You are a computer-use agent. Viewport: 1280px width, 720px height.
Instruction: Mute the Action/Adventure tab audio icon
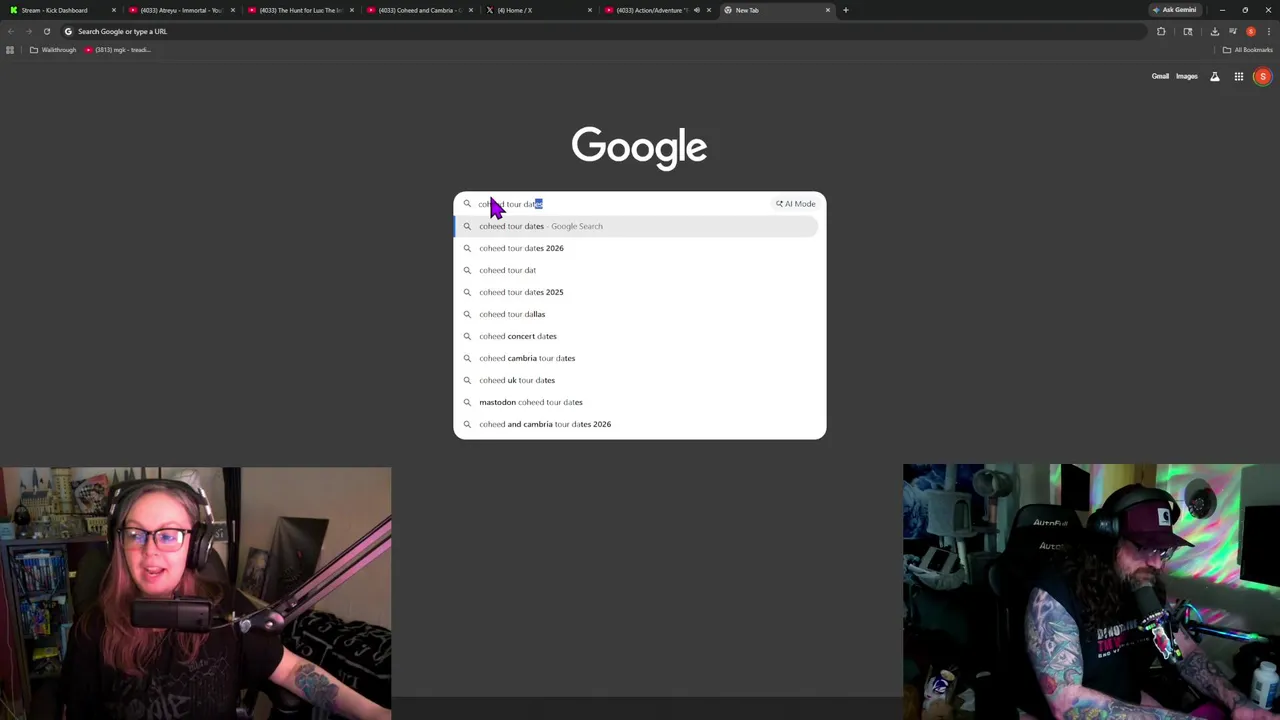(x=697, y=10)
